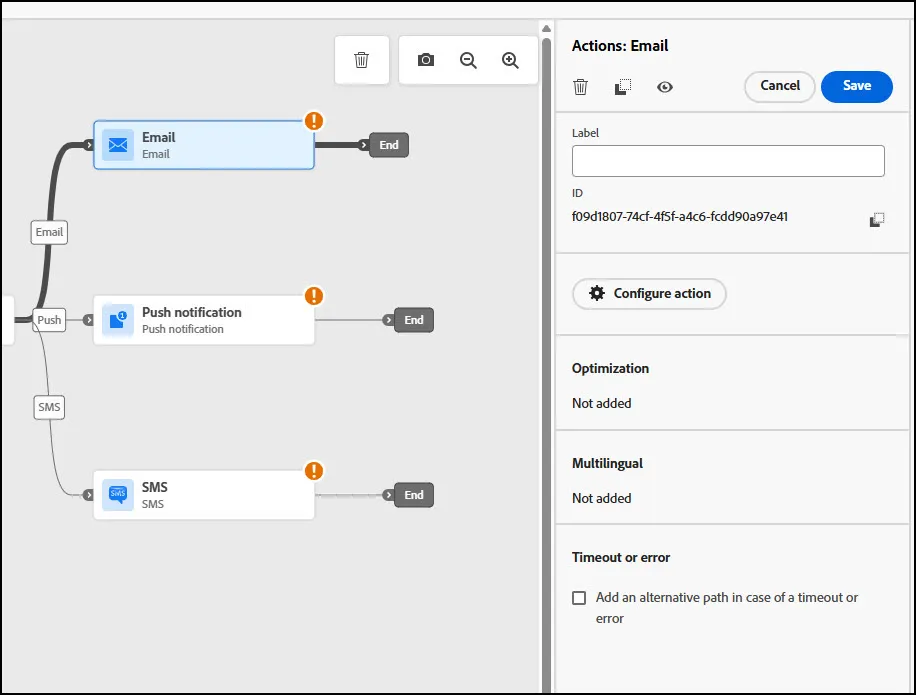Click the Label input field
The image size is (916, 695).
pos(728,161)
